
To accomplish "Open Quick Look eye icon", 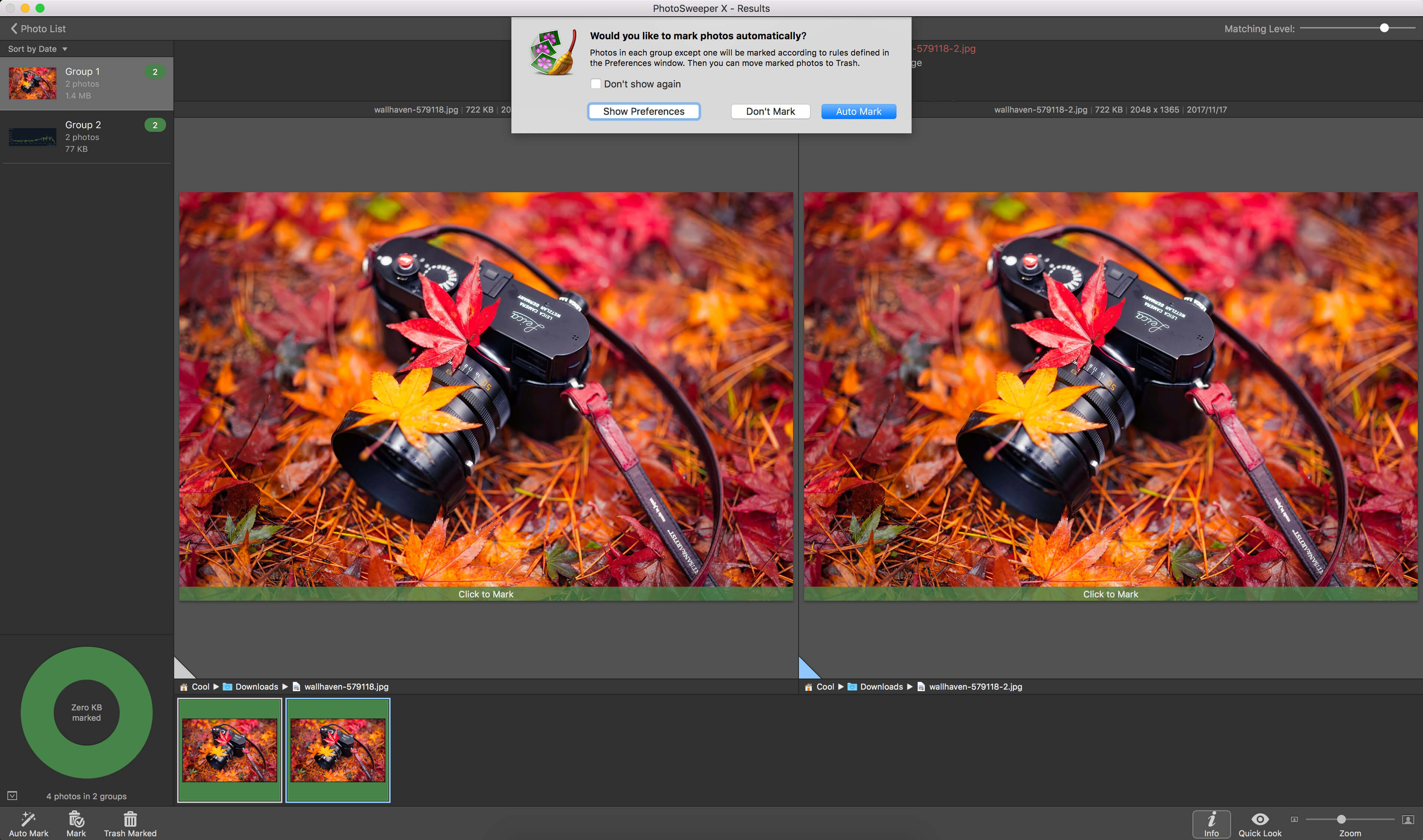I will point(1259,819).
